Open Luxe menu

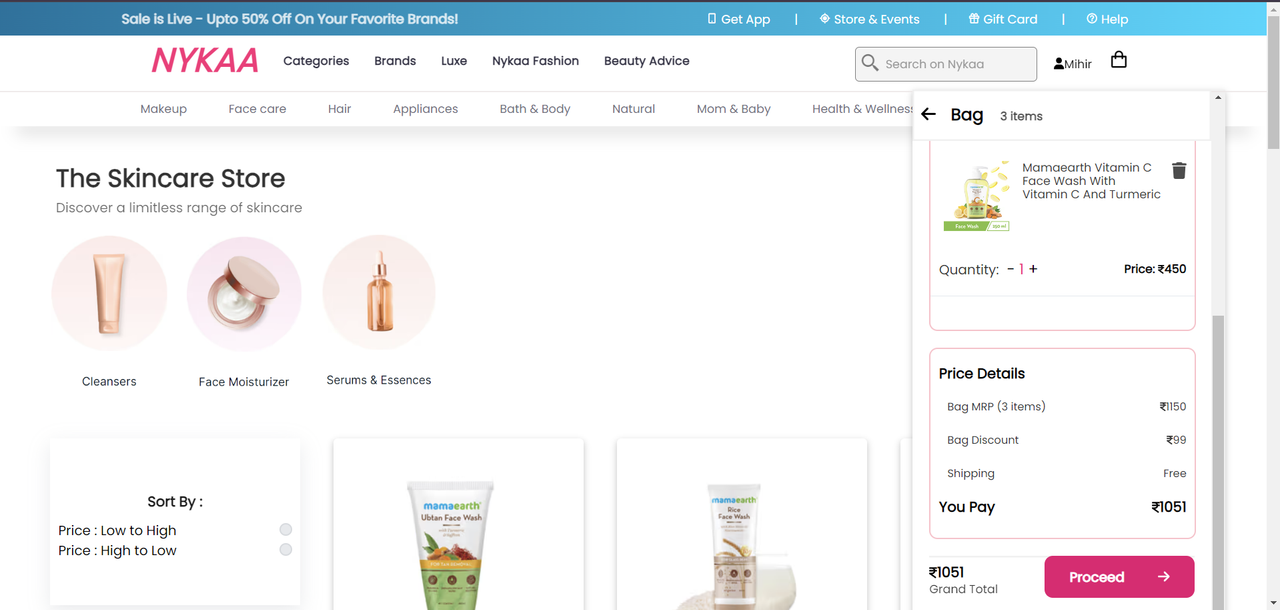(x=454, y=61)
